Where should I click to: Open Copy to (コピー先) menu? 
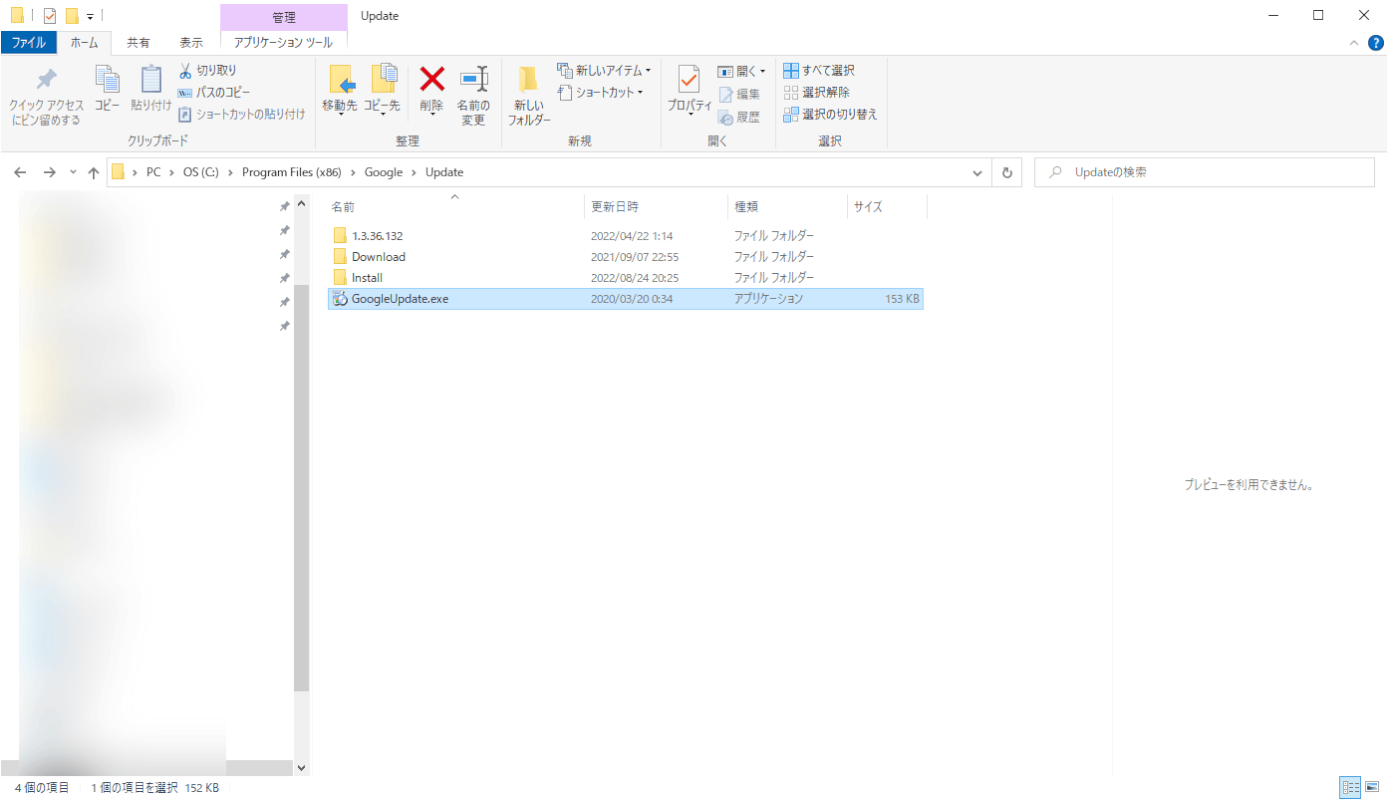(x=382, y=92)
